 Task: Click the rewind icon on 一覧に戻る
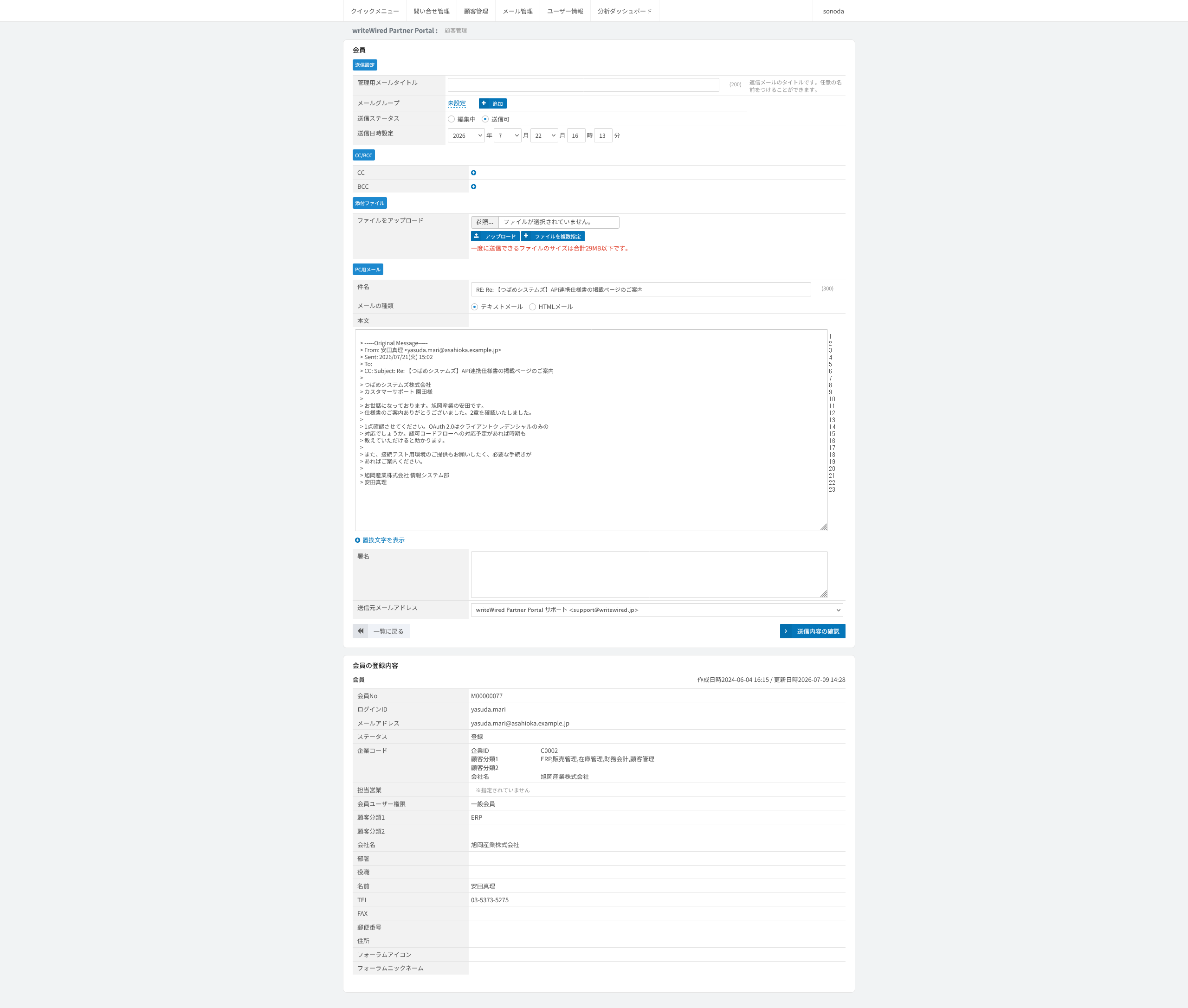coord(360,631)
